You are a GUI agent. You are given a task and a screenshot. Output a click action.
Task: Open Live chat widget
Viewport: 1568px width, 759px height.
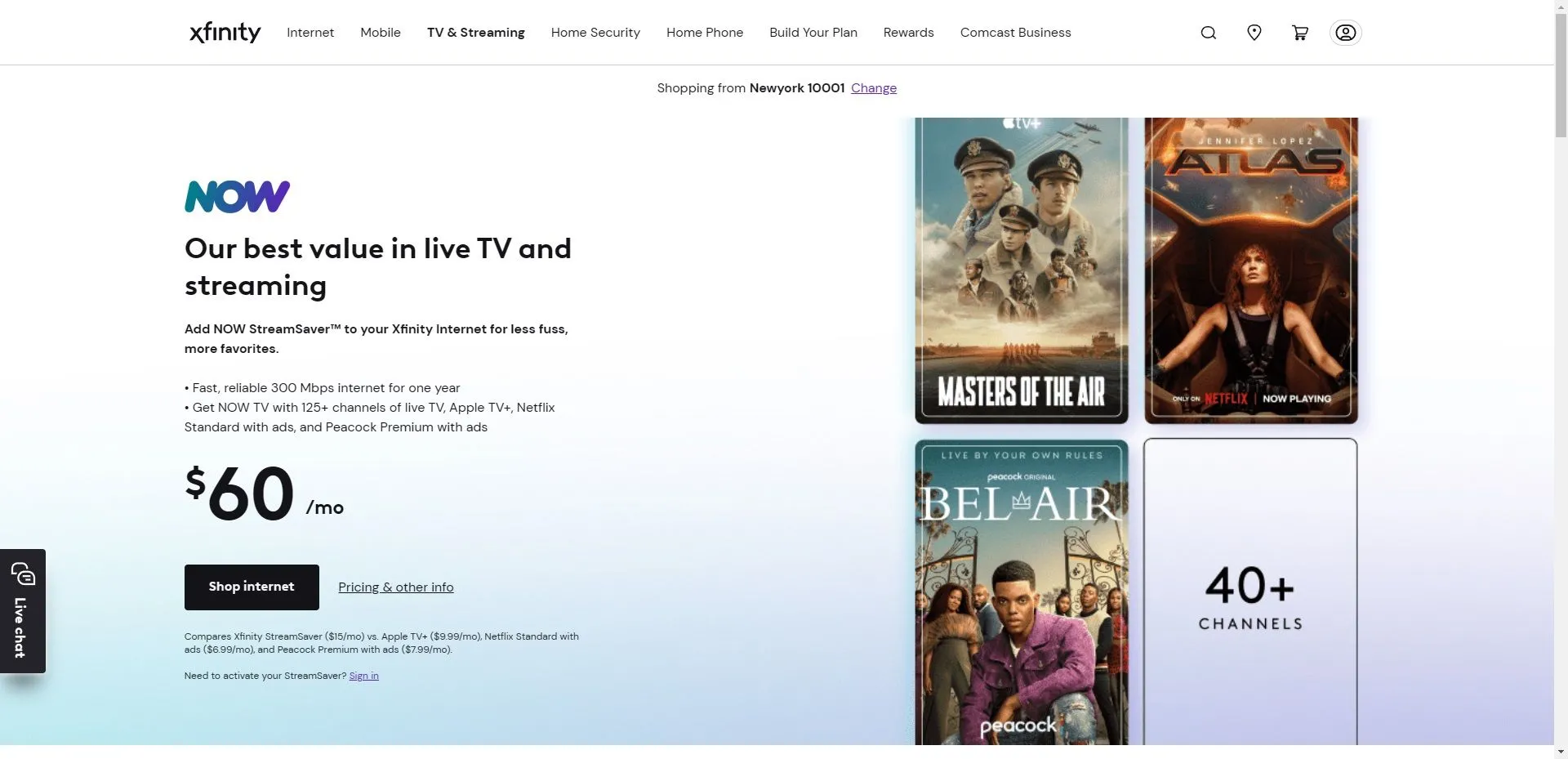[23, 611]
